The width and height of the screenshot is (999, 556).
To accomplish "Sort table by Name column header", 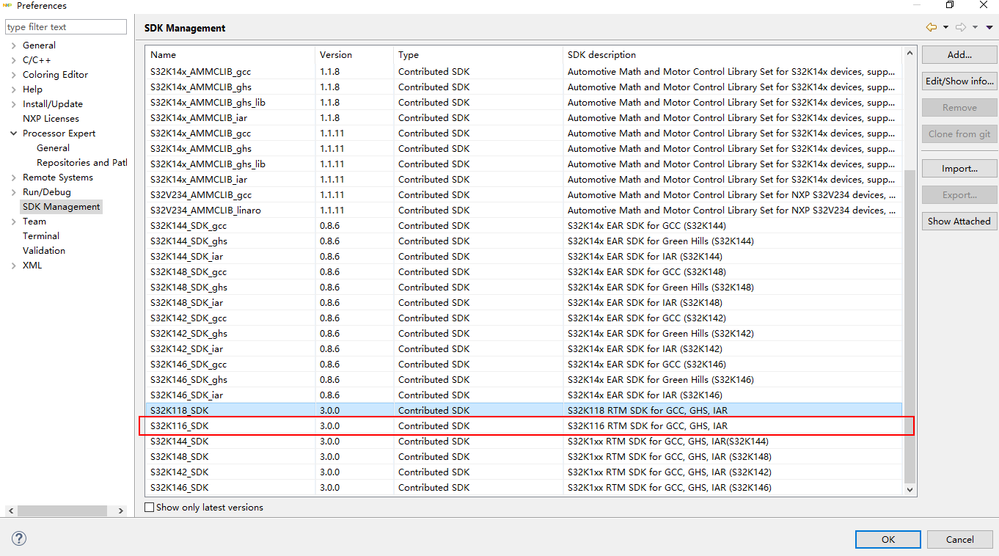I will 230,55.
